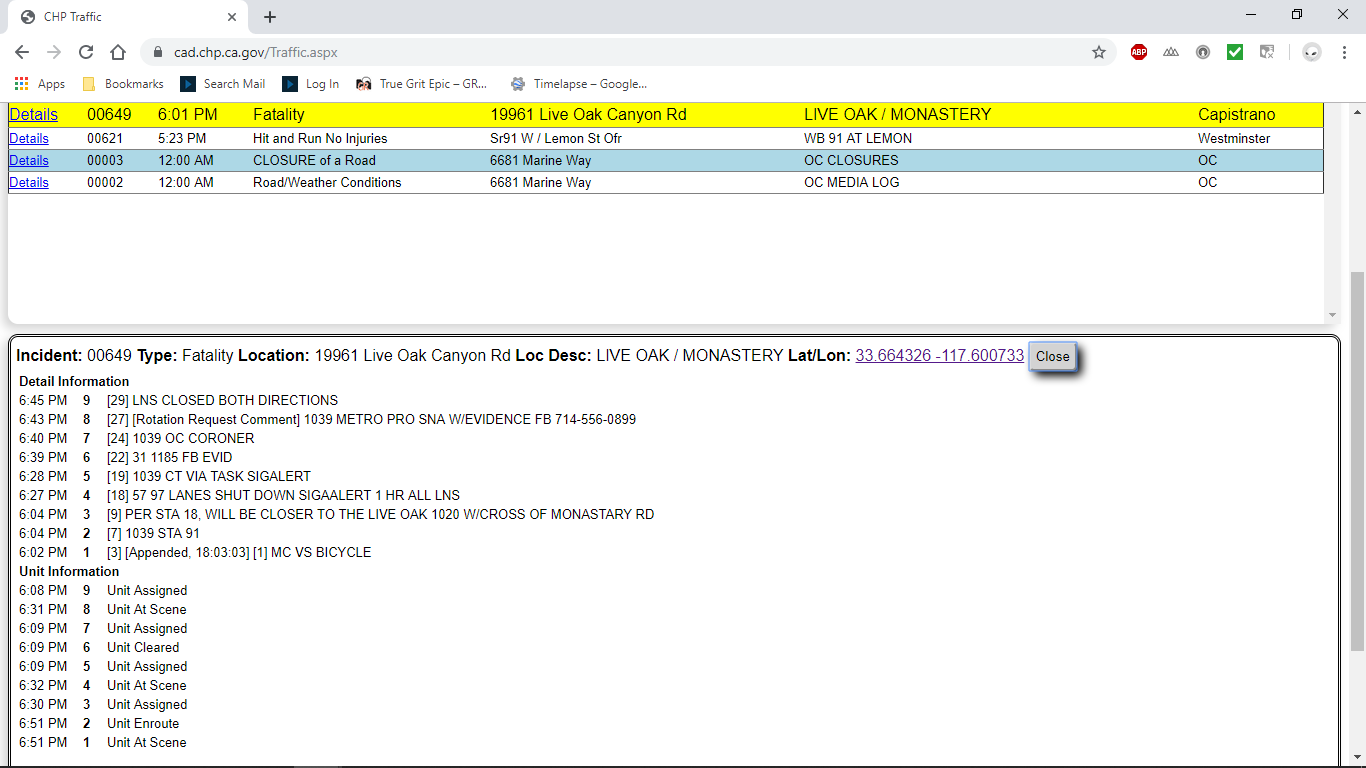Open the green checkmark extension
The width and height of the screenshot is (1366, 768).
pyautogui.click(x=1235, y=52)
